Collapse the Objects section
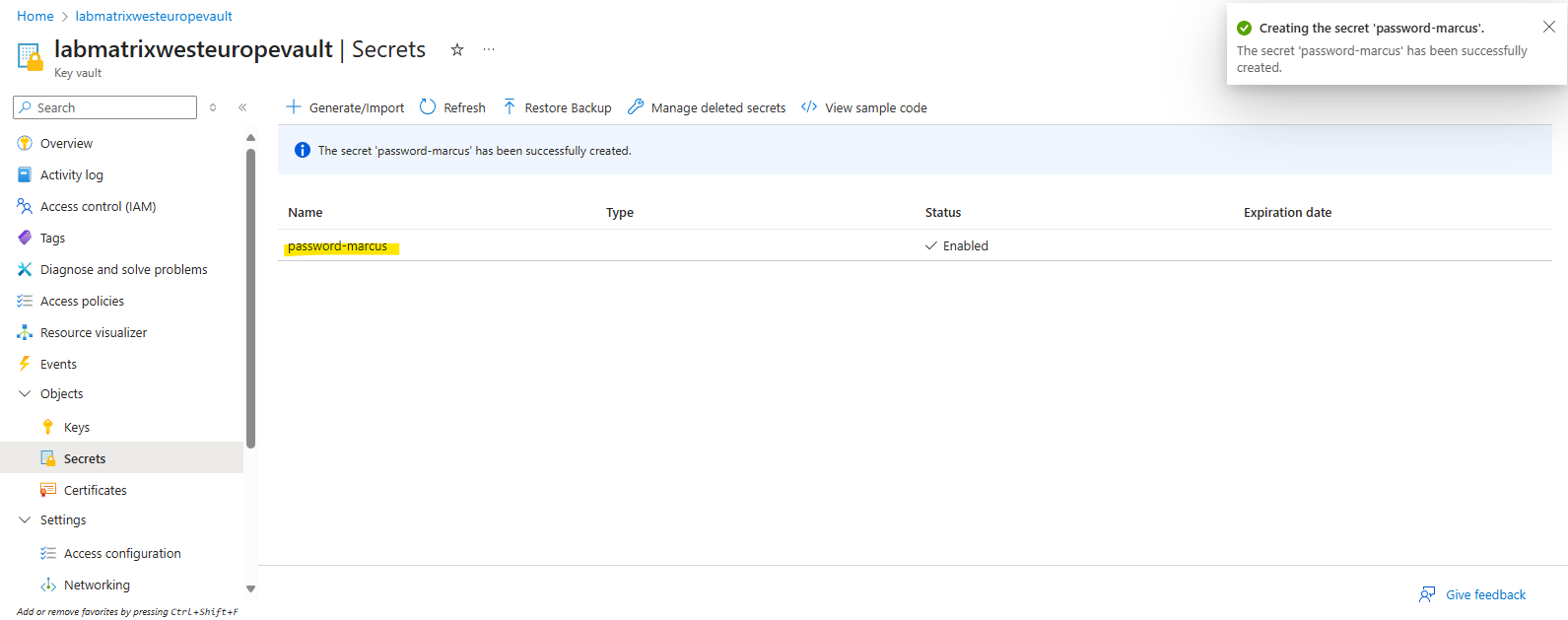This screenshot has width=1568, height=620. click(25, 393)
